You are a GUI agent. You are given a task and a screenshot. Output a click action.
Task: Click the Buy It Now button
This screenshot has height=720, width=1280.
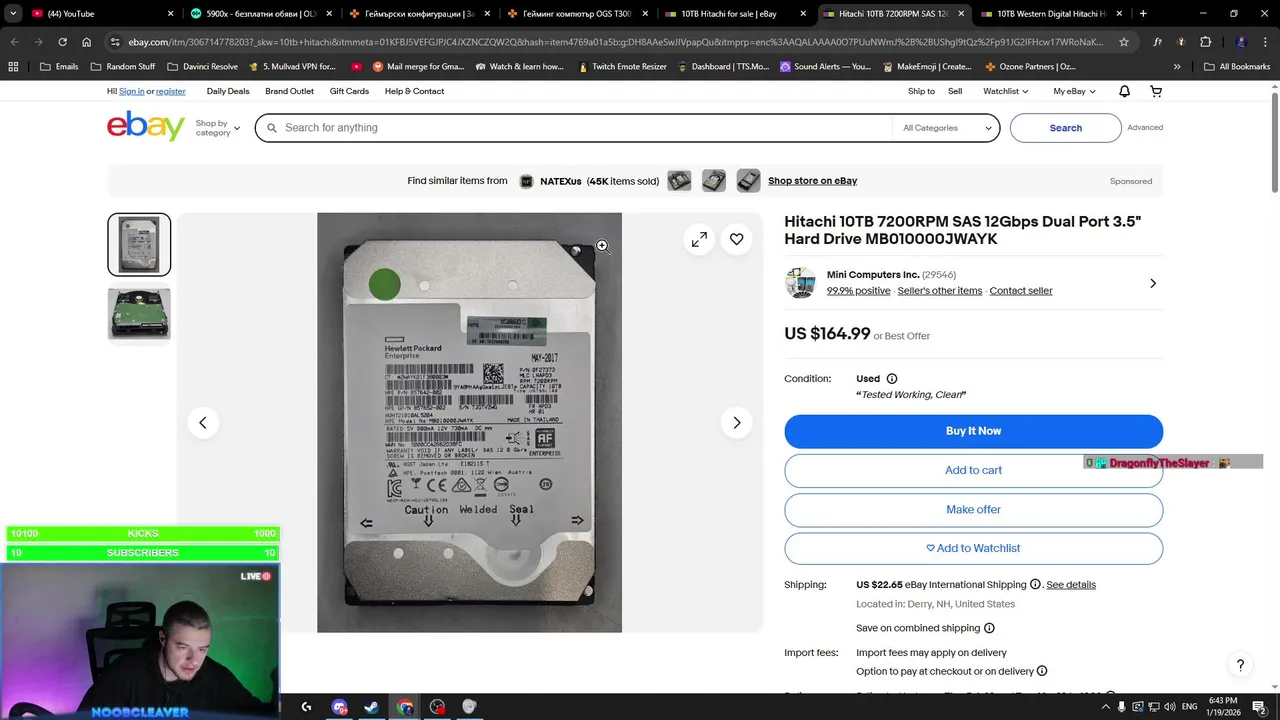(x=973, y=431)
